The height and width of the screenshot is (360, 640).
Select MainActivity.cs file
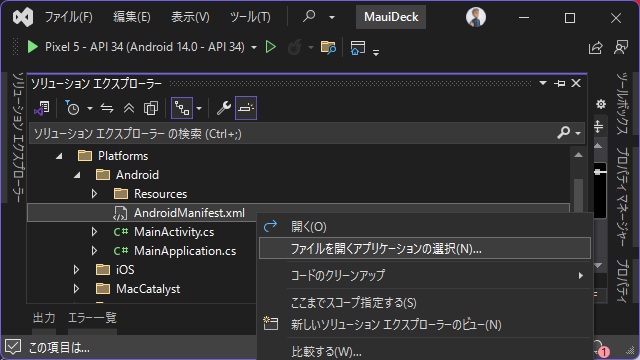(174, 232)
